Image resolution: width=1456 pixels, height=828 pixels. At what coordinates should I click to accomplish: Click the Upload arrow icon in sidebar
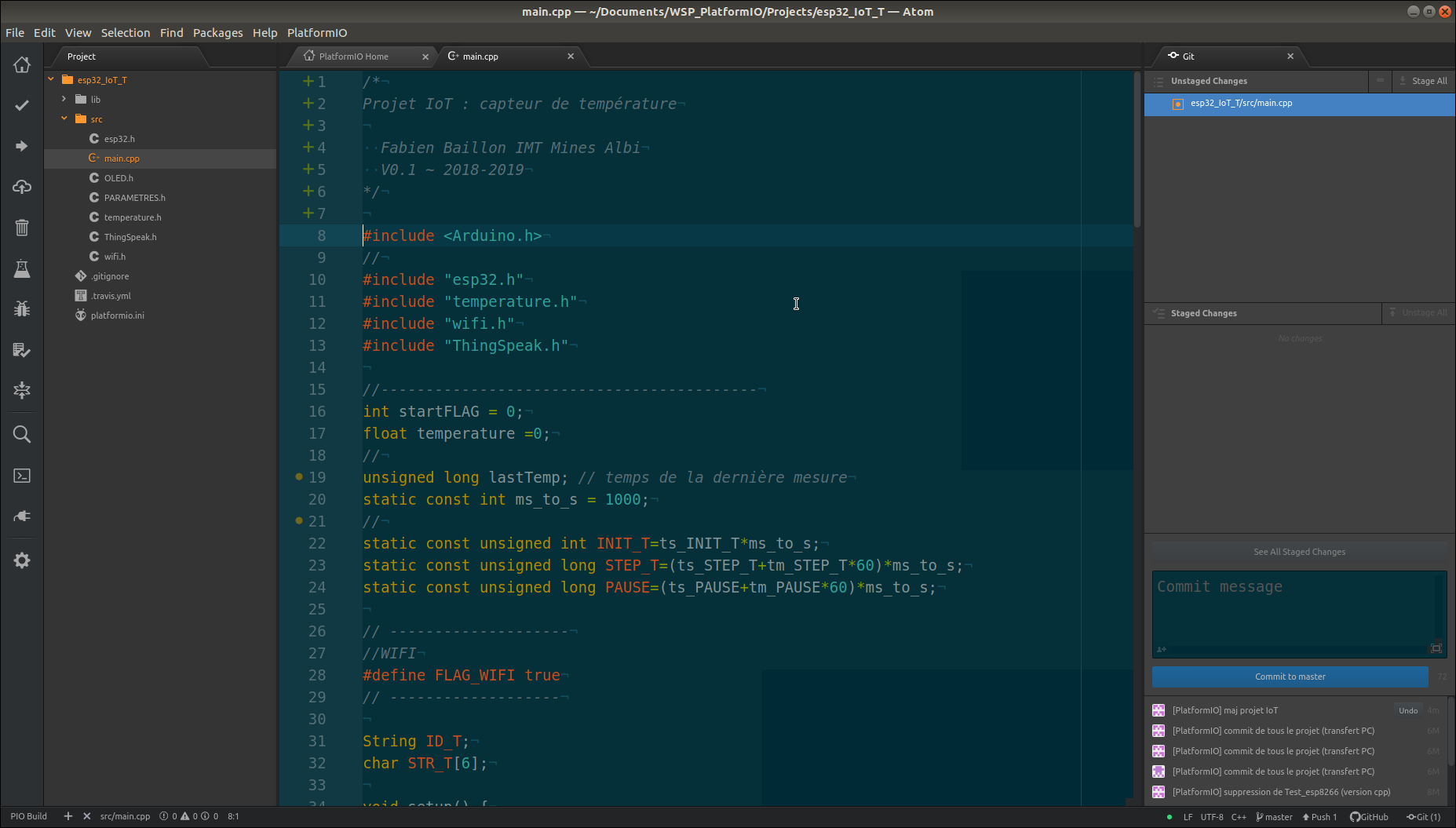pos(22,146)
